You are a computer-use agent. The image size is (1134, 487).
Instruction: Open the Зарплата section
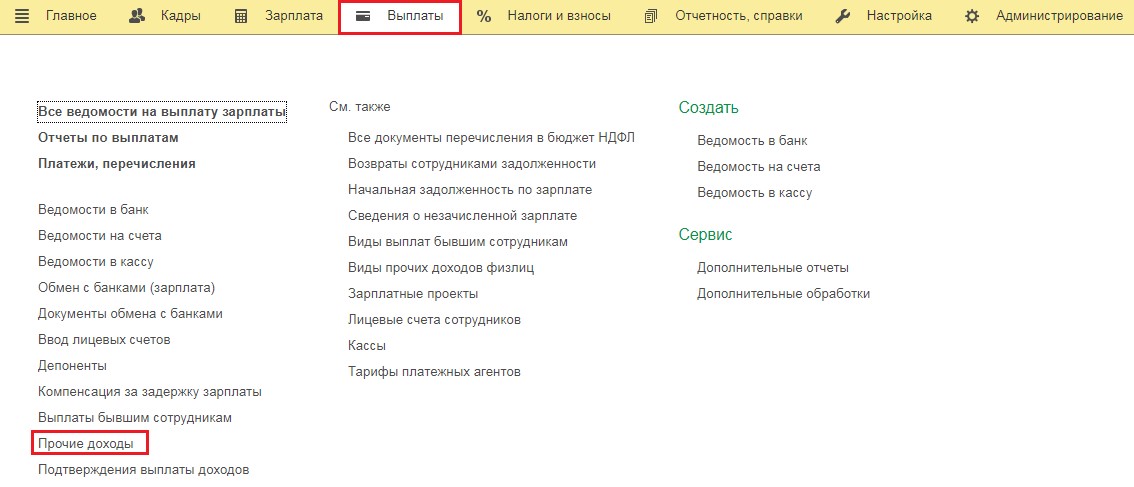(294, 16)
